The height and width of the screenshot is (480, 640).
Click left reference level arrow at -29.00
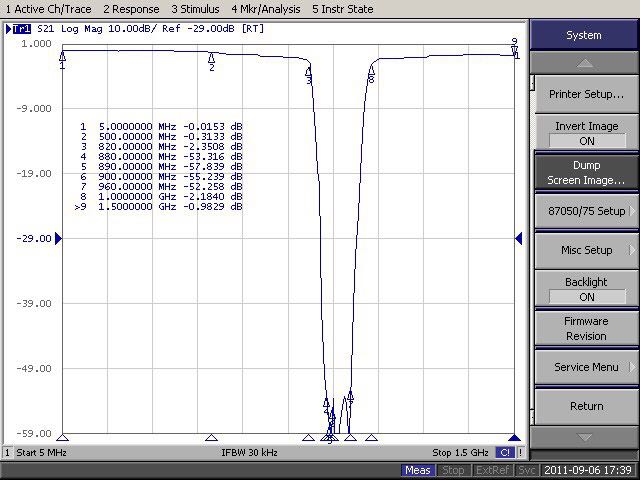click(58, 238)
